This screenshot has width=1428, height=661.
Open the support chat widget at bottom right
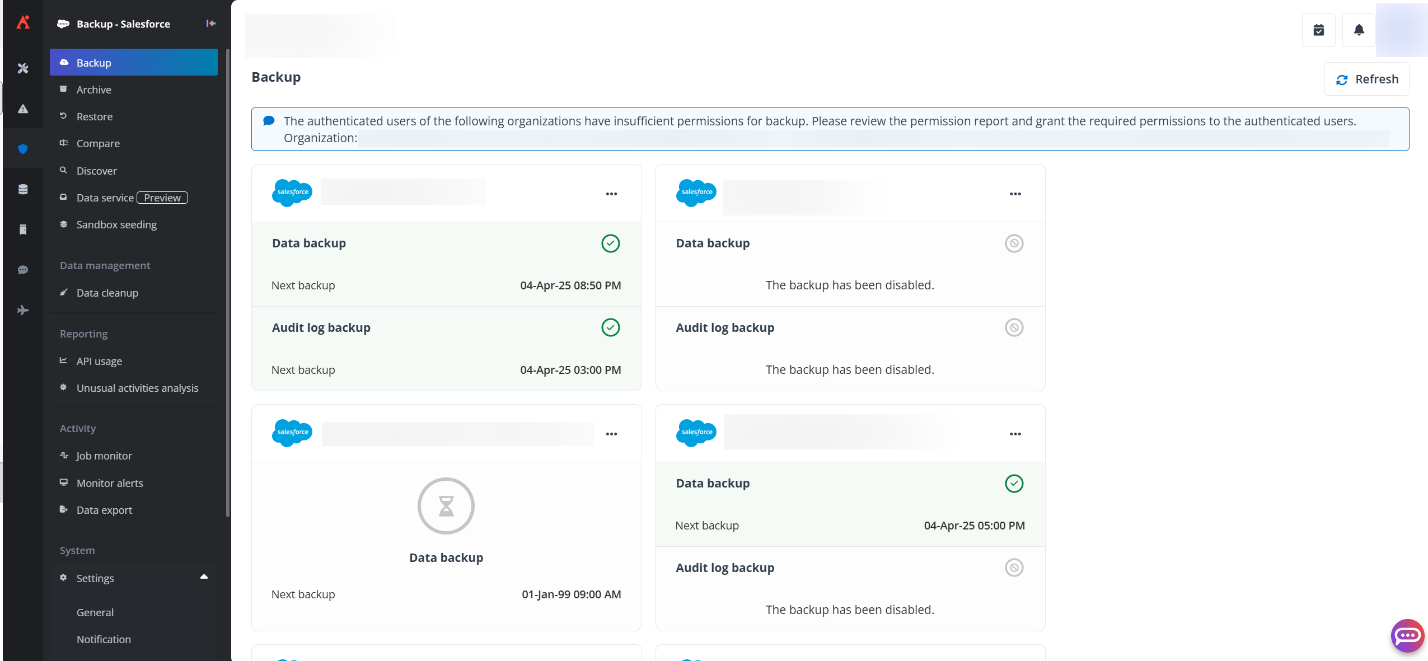tap(1407, 636)
